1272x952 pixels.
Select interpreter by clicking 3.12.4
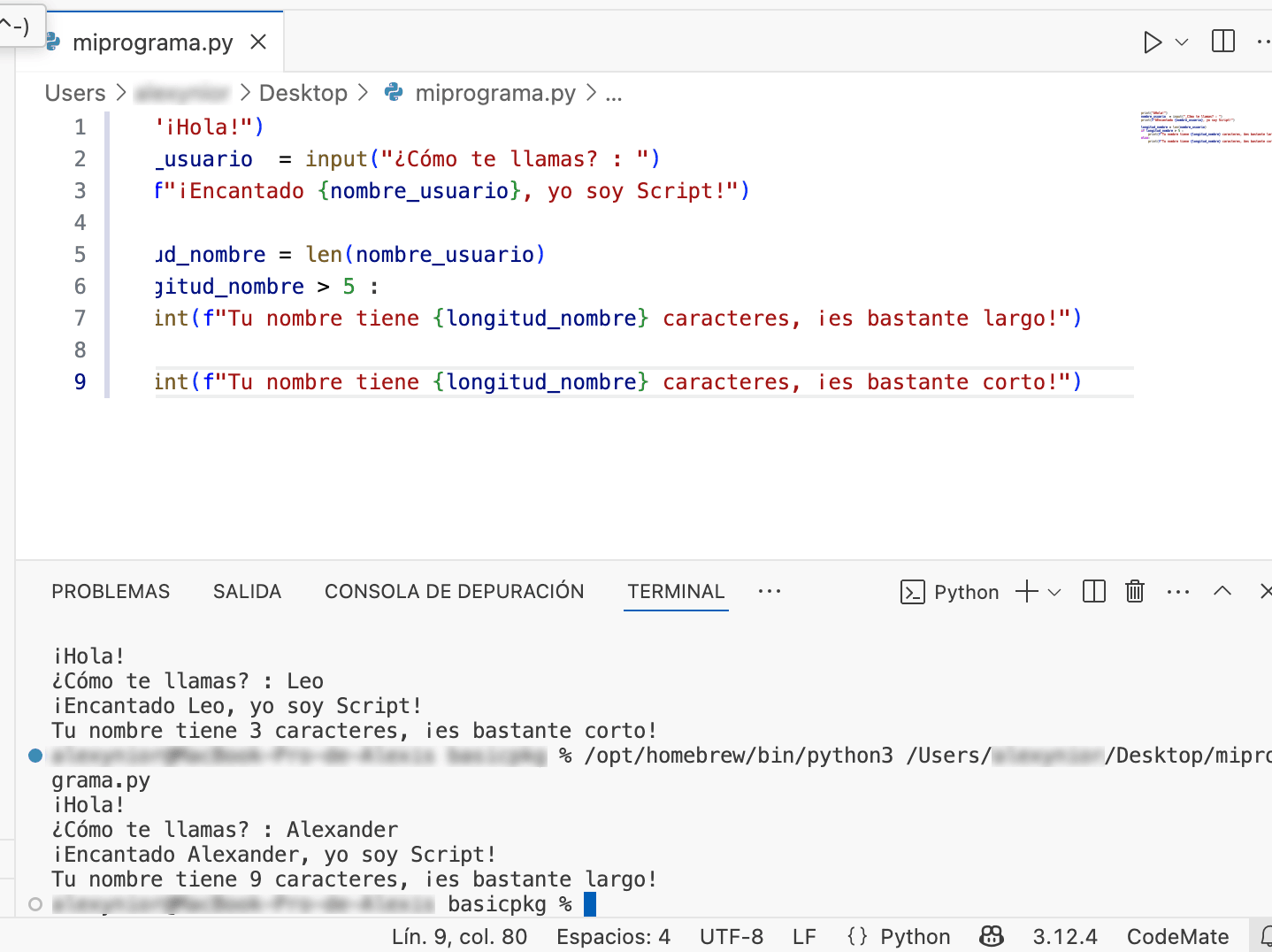coord(1065,936)
